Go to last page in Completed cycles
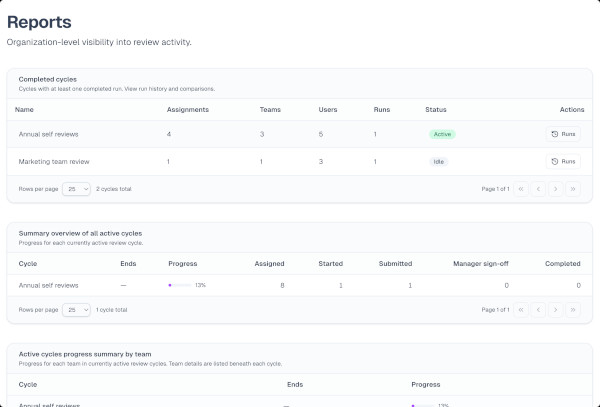Screen dimensions: 600x407 pyautogui.click(x=573, y=189)
